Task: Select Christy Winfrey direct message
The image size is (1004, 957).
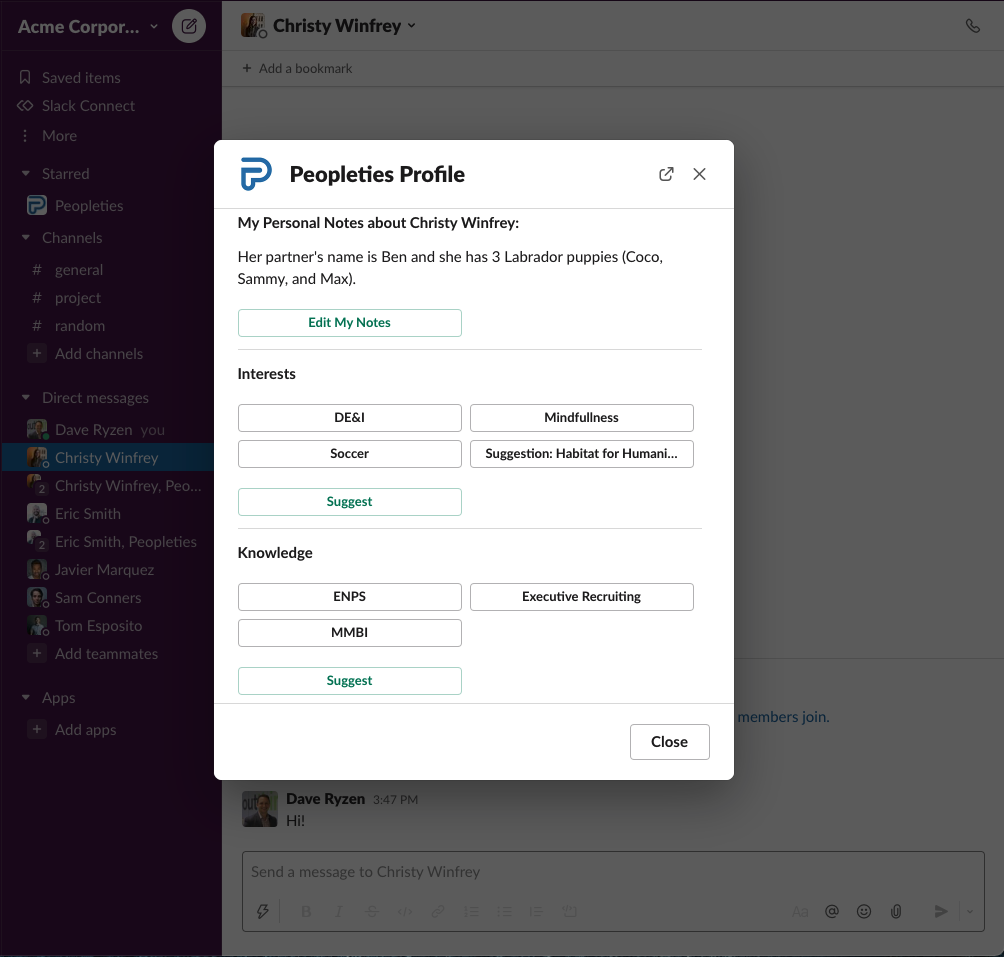Action: click(107, 458)
